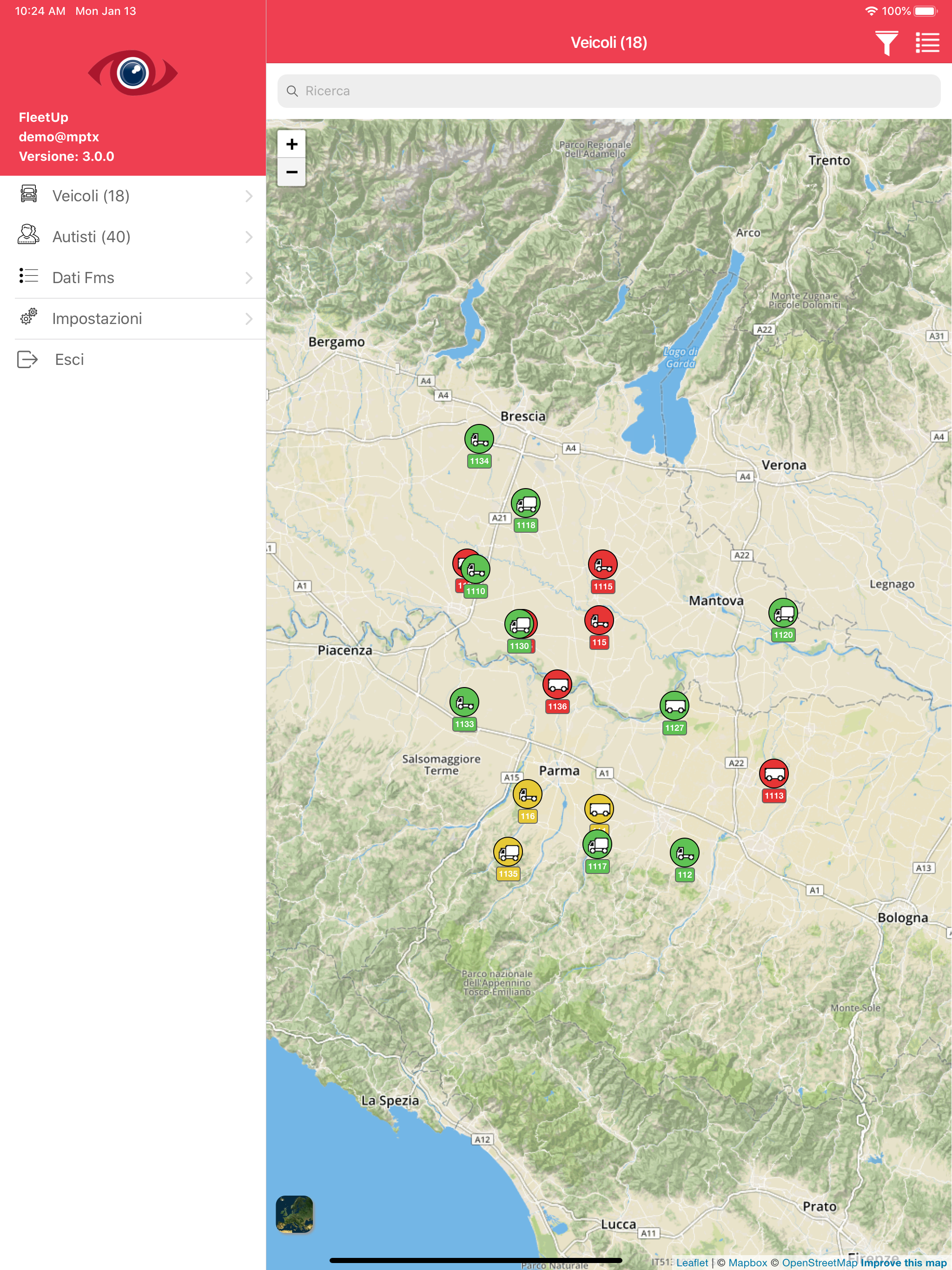The height and width of the screenshot is (1270, 952).
Task: Expand chevron next to Impostazioni
Action: 249,318
